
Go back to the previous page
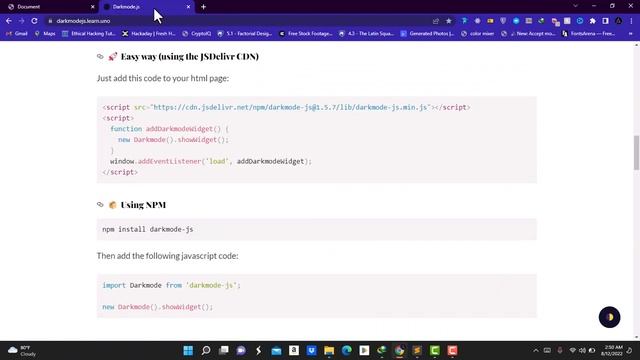click(x=9, y=21)
